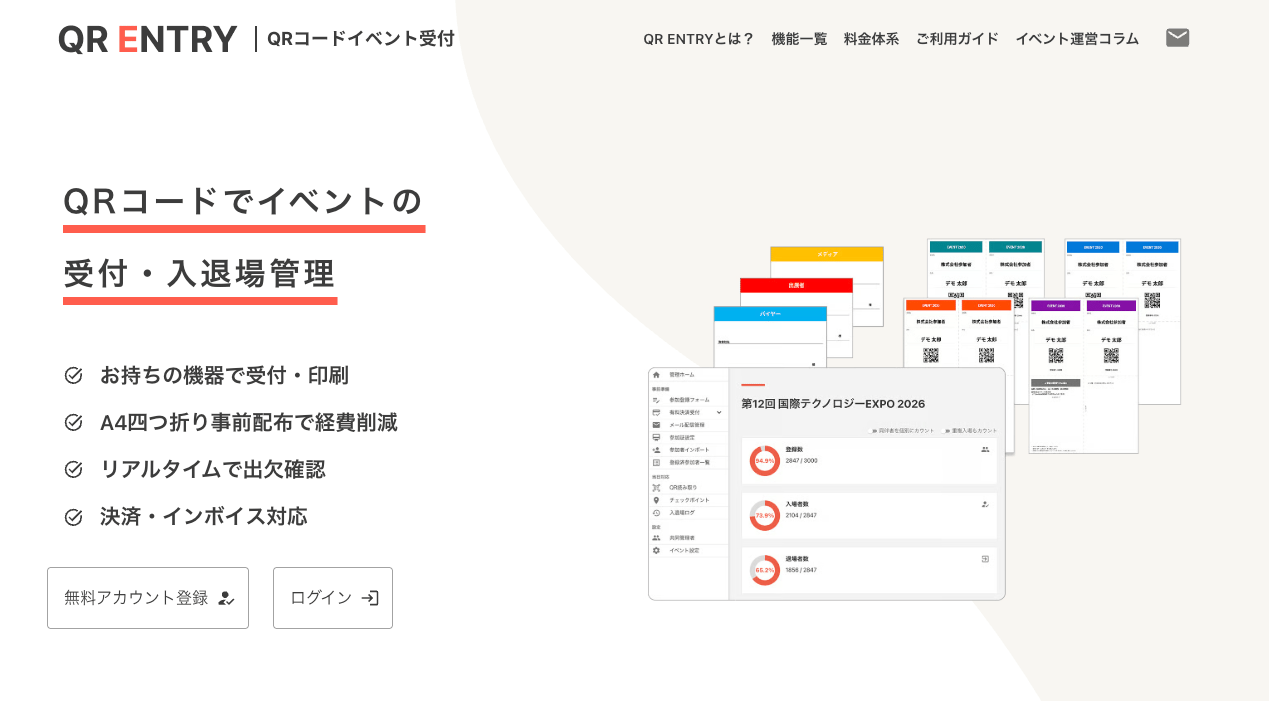Click the history clock icon for 入退場ログ
The width and height of the screenshot is (1269, 701).
[x=657, y=512]
